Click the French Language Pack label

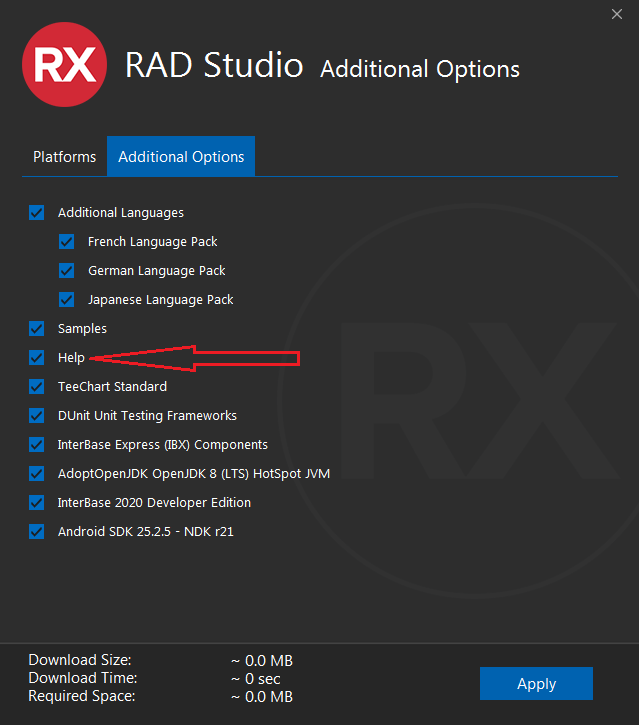tap(153, 242)
